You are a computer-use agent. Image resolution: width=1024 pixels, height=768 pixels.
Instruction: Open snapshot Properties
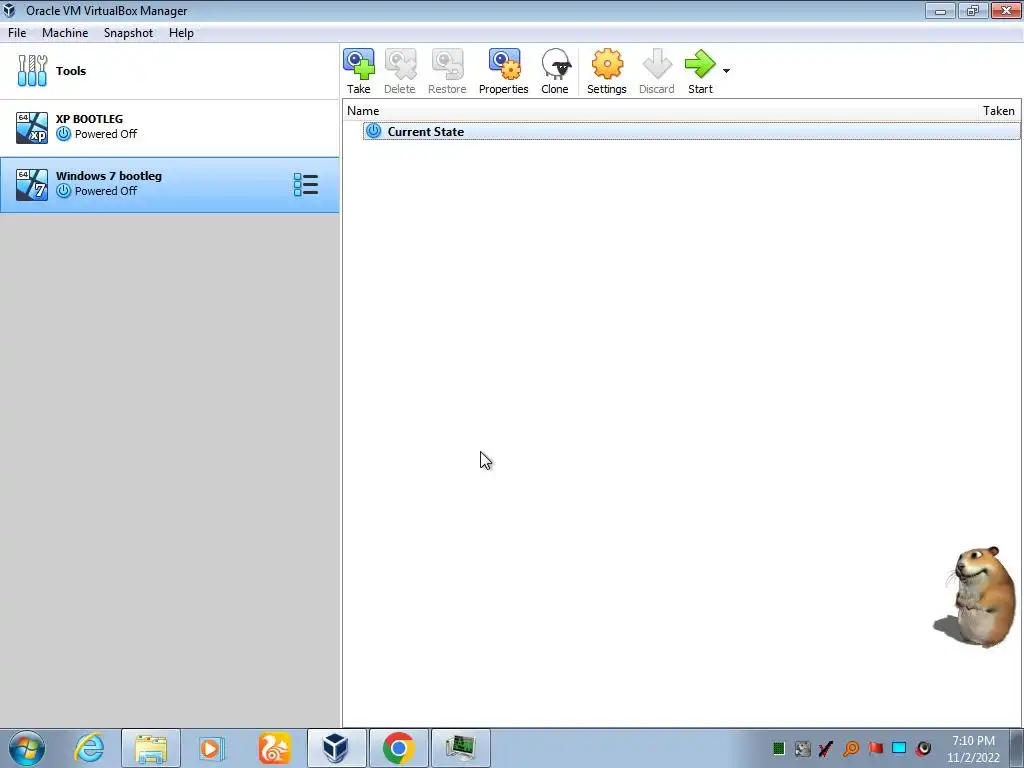point(504,71)
